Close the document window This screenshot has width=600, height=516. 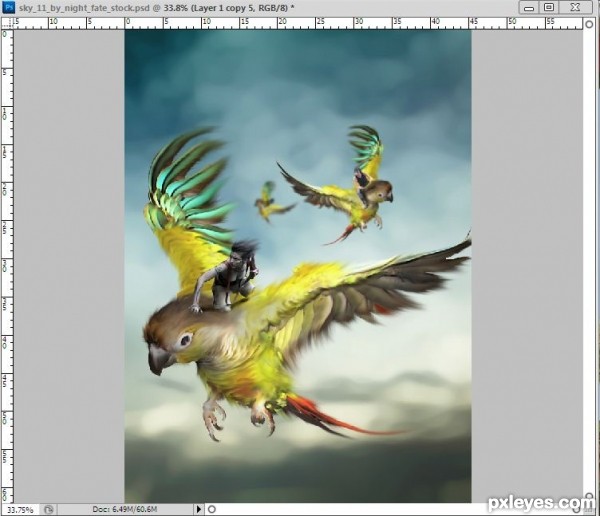tap(575, 7)
